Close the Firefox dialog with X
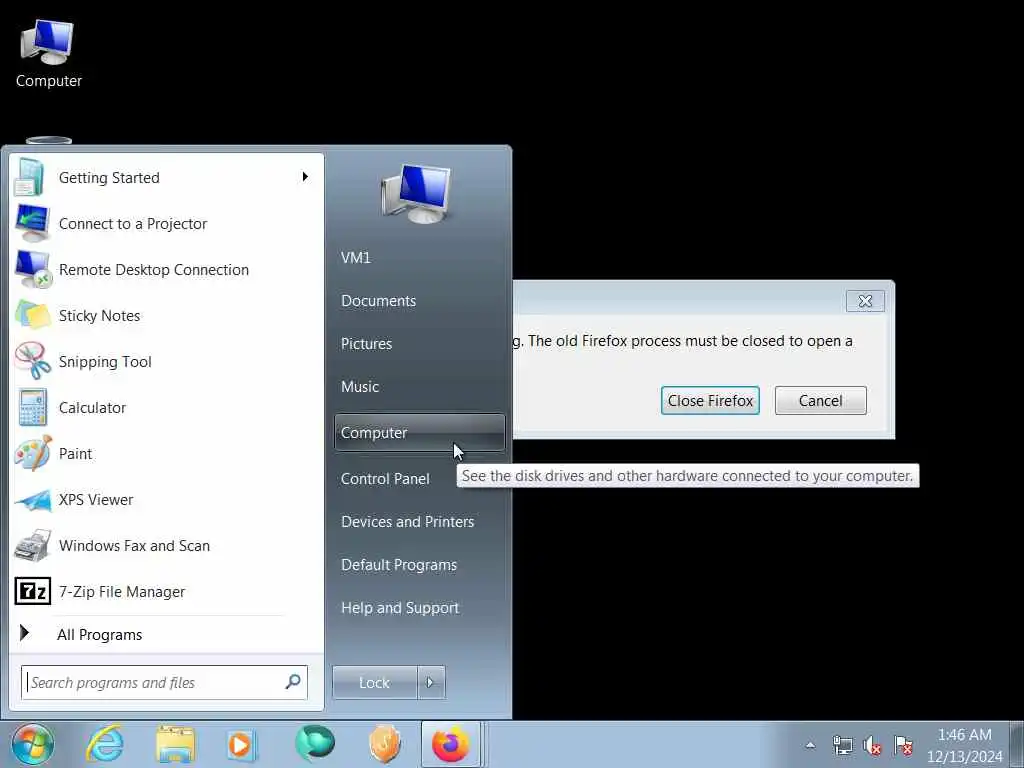Screen dimensions: 1024x768 click(x=865, y=301)
